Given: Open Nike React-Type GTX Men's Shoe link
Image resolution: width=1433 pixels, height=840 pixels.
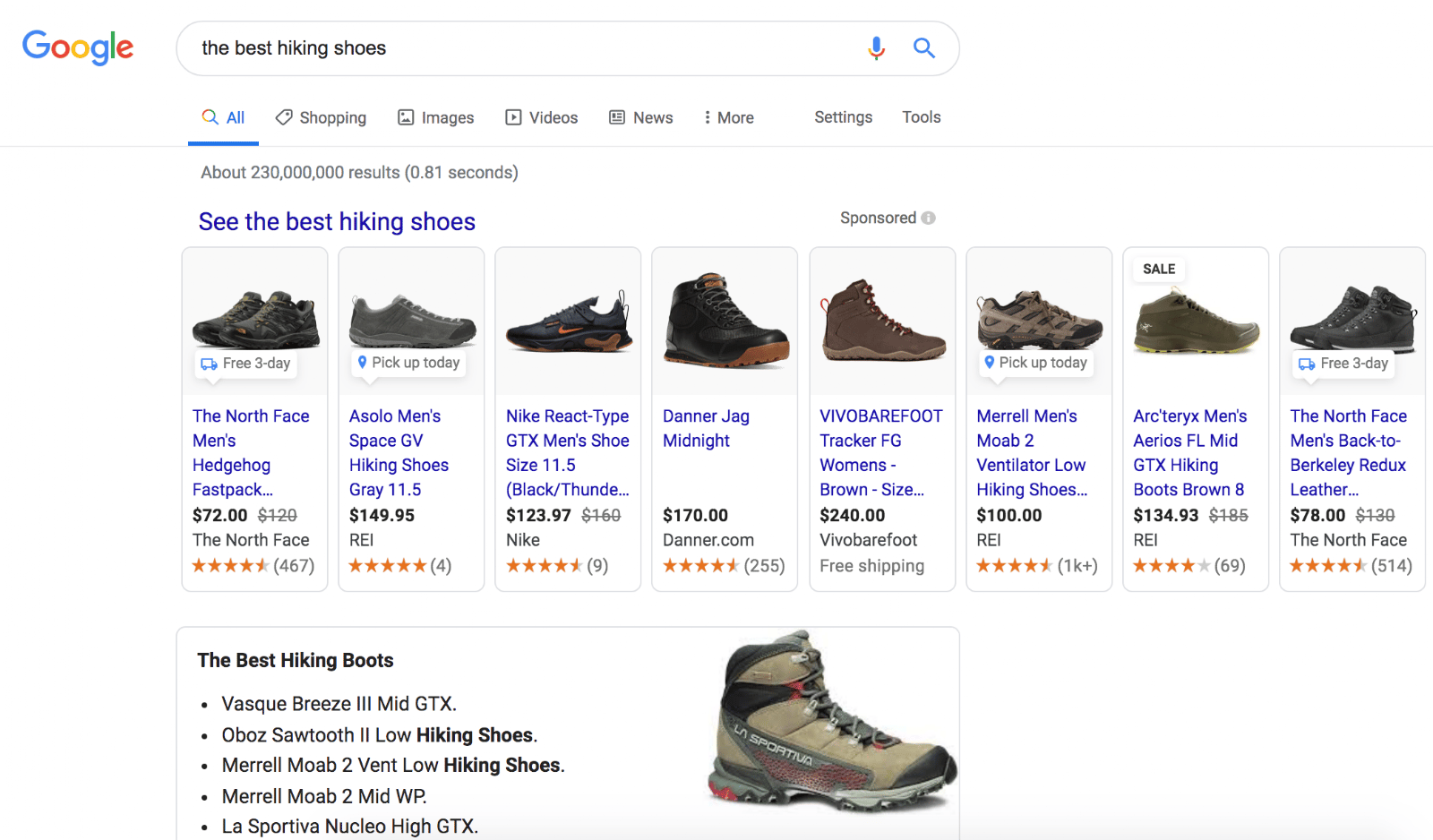Looking at the screenshot, I should [568, 452].
